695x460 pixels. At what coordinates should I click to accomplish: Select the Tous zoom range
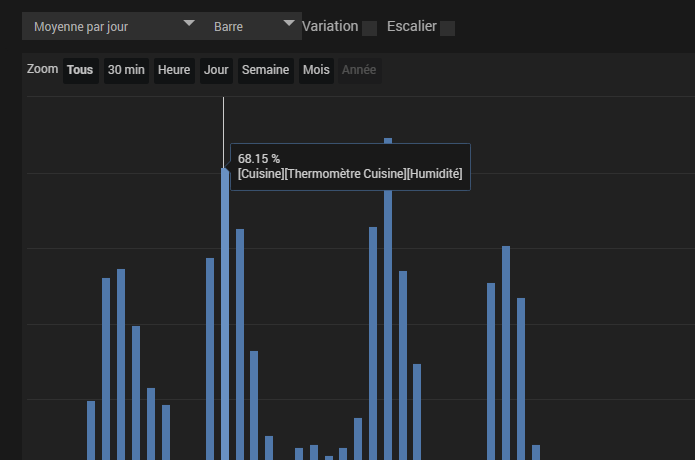pos(80,70)
